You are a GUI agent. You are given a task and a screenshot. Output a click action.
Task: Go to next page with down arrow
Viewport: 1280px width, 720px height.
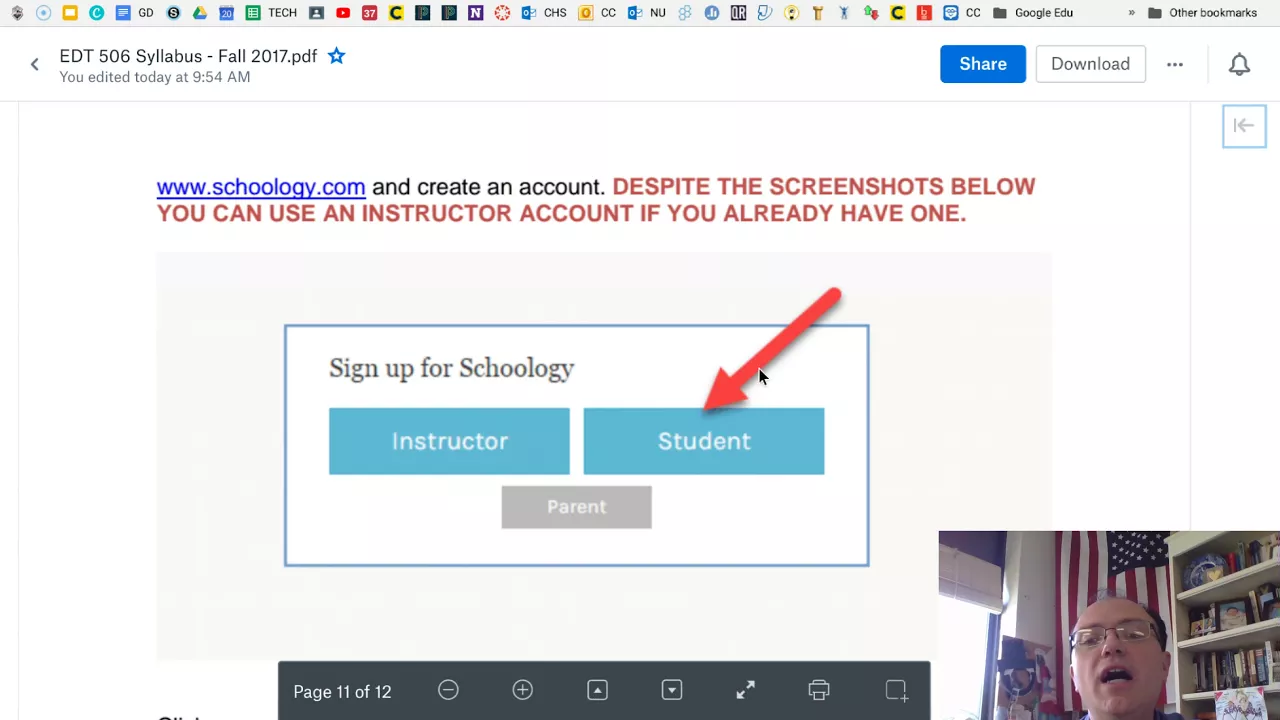(672, 690)
